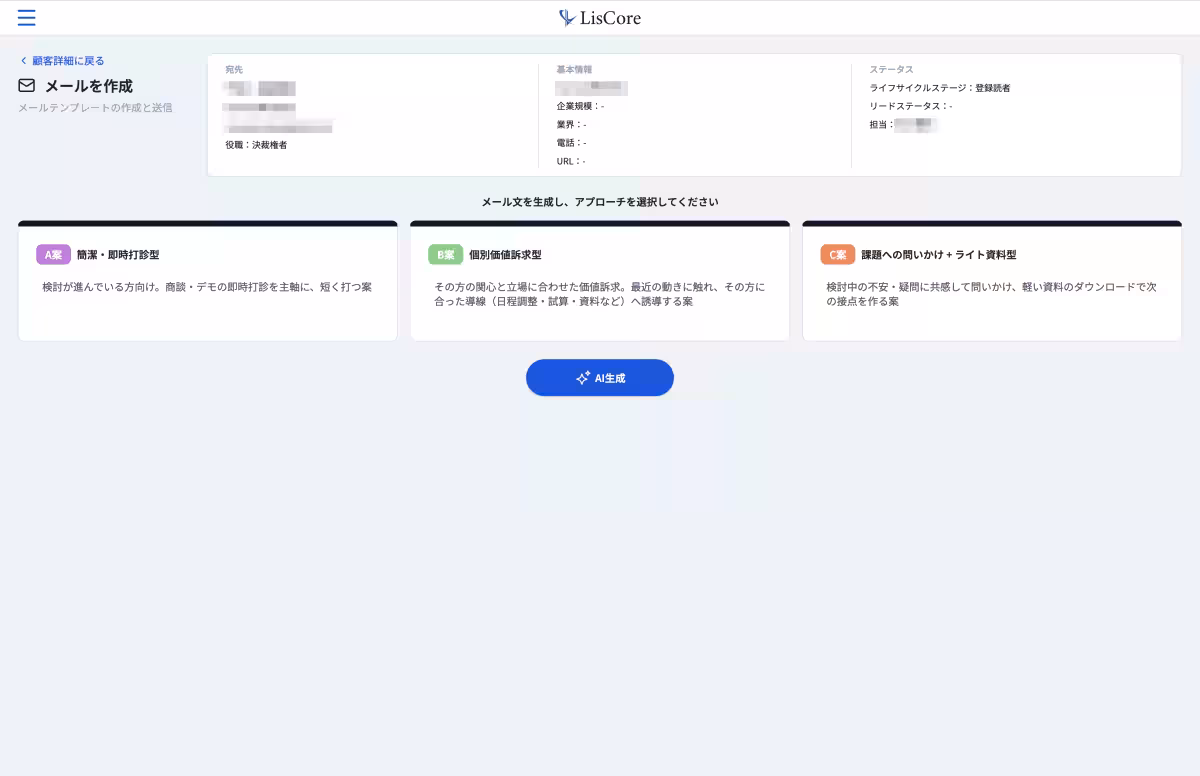Click the メールを作成 heading

pyautogui.click(x=88, y=86)
